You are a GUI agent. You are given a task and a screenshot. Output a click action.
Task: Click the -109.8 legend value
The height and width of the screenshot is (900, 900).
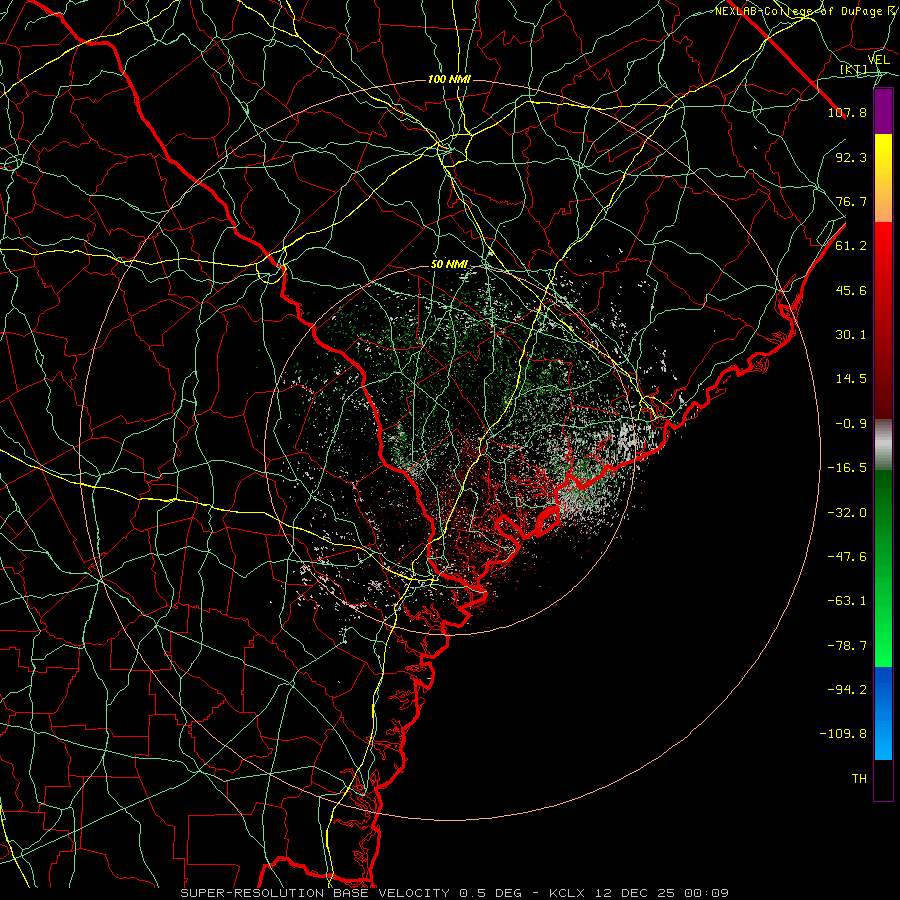(843, 734)
